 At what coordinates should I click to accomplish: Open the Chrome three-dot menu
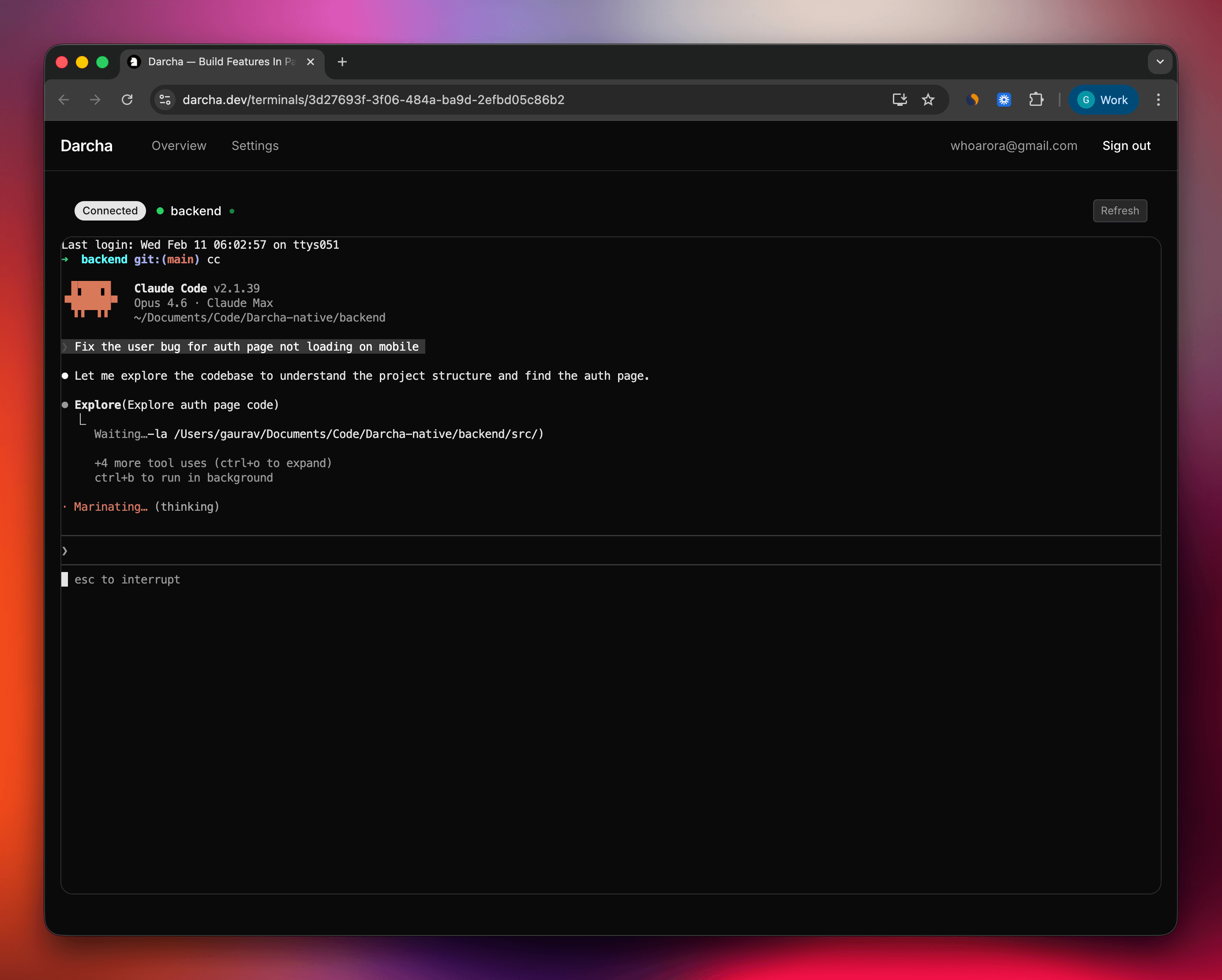[x=1158, y=100]
